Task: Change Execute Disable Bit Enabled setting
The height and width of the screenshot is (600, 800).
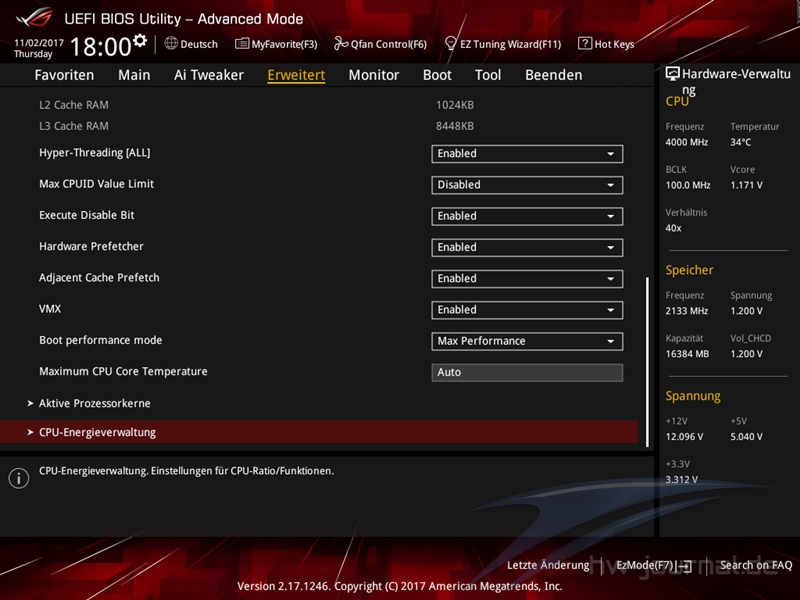Action: [x=527, y=216]
